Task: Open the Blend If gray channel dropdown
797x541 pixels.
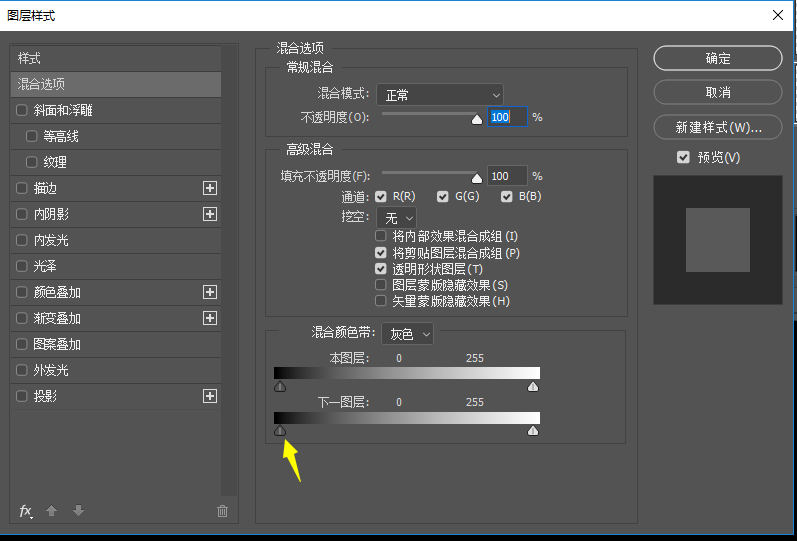Action: pos(408,333)
